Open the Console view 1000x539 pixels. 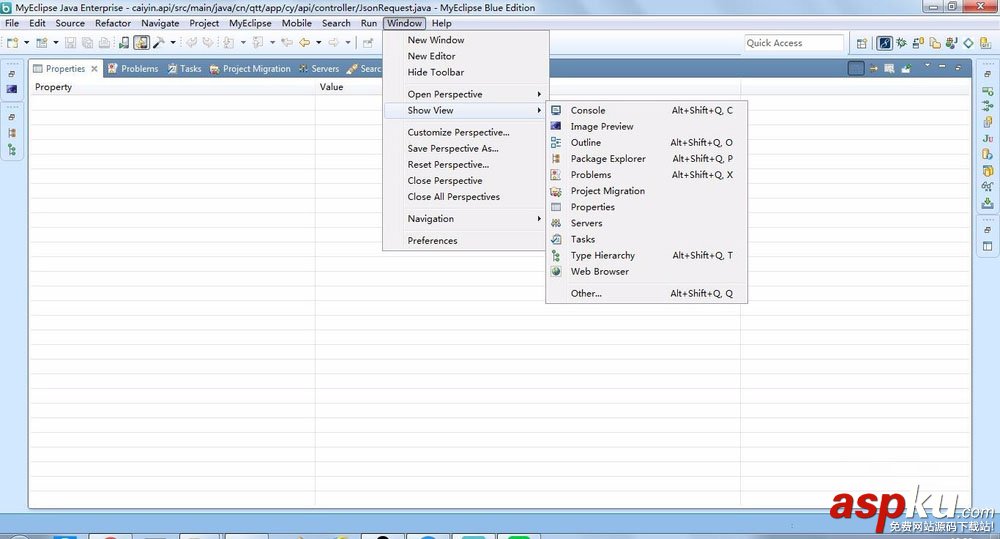645,110
